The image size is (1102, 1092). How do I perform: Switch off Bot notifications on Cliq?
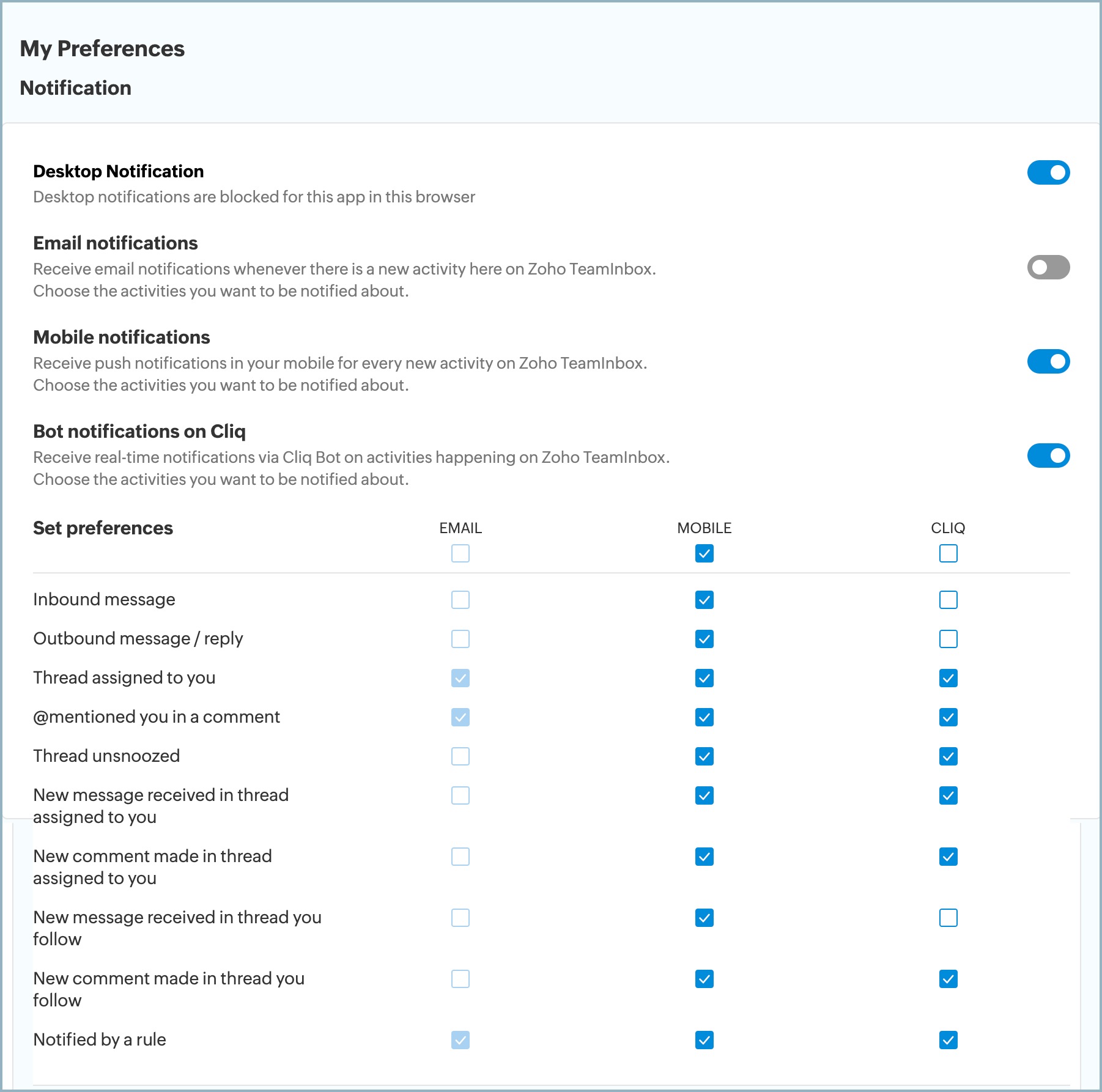pos(1048,456)
